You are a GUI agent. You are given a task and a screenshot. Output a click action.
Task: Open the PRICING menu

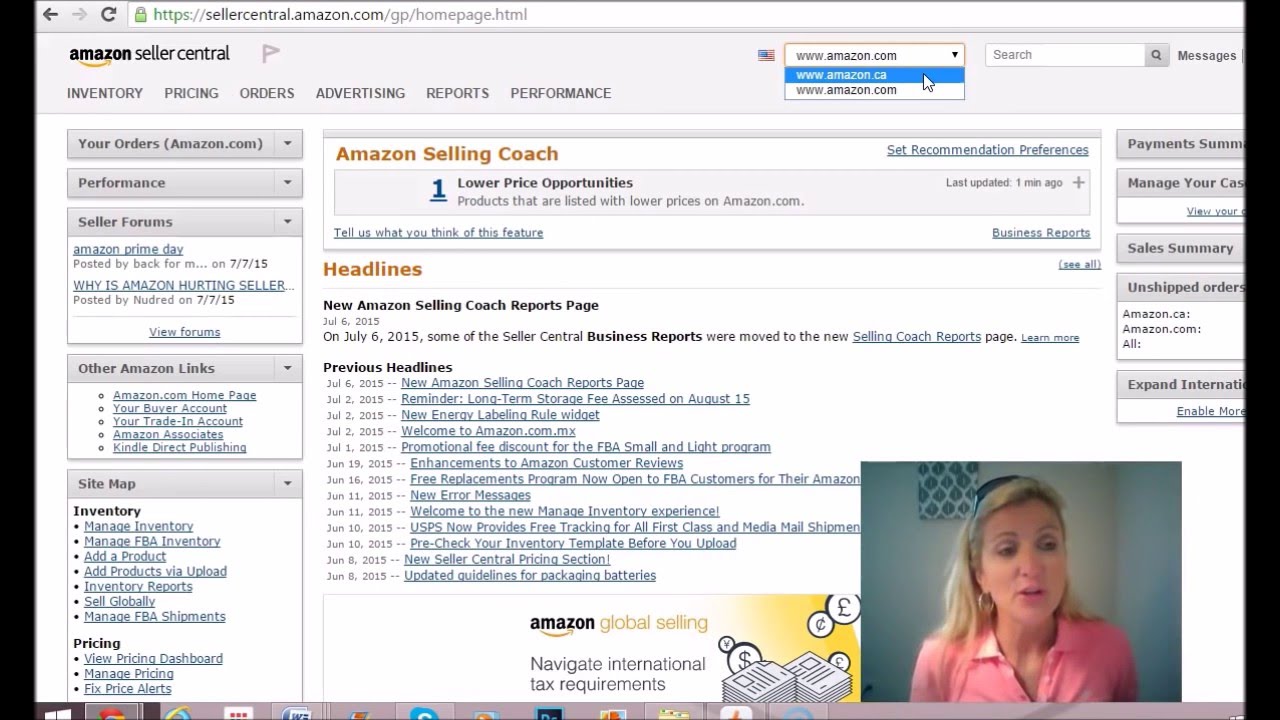[x=191, y=93]
